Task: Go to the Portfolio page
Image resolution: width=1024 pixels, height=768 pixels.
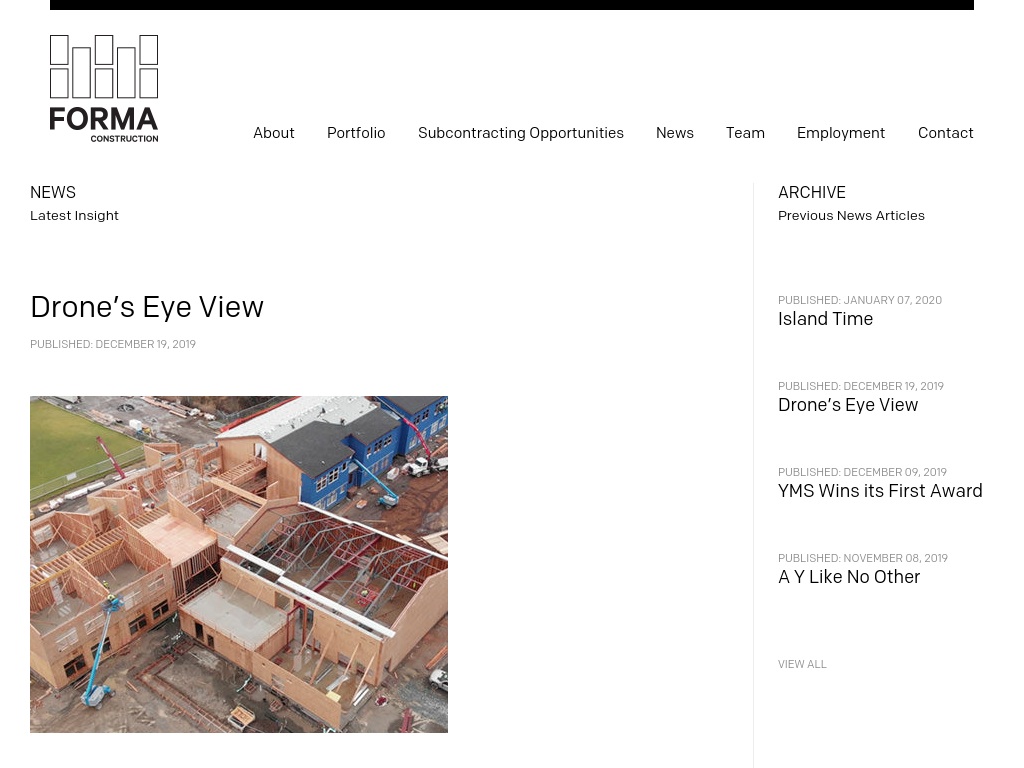Action: 356,133
